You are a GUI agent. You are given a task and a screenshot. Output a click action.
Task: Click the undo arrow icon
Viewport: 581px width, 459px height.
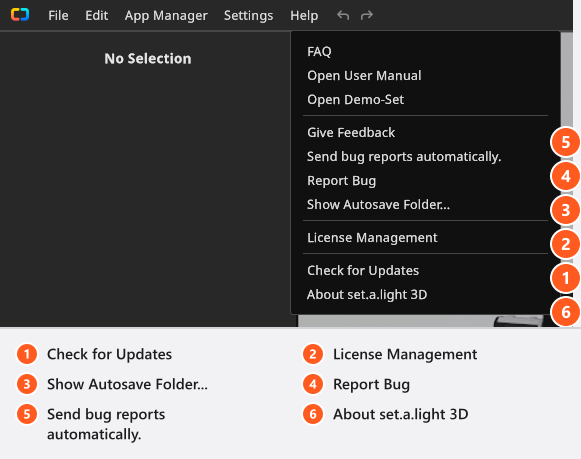(343, 15)
